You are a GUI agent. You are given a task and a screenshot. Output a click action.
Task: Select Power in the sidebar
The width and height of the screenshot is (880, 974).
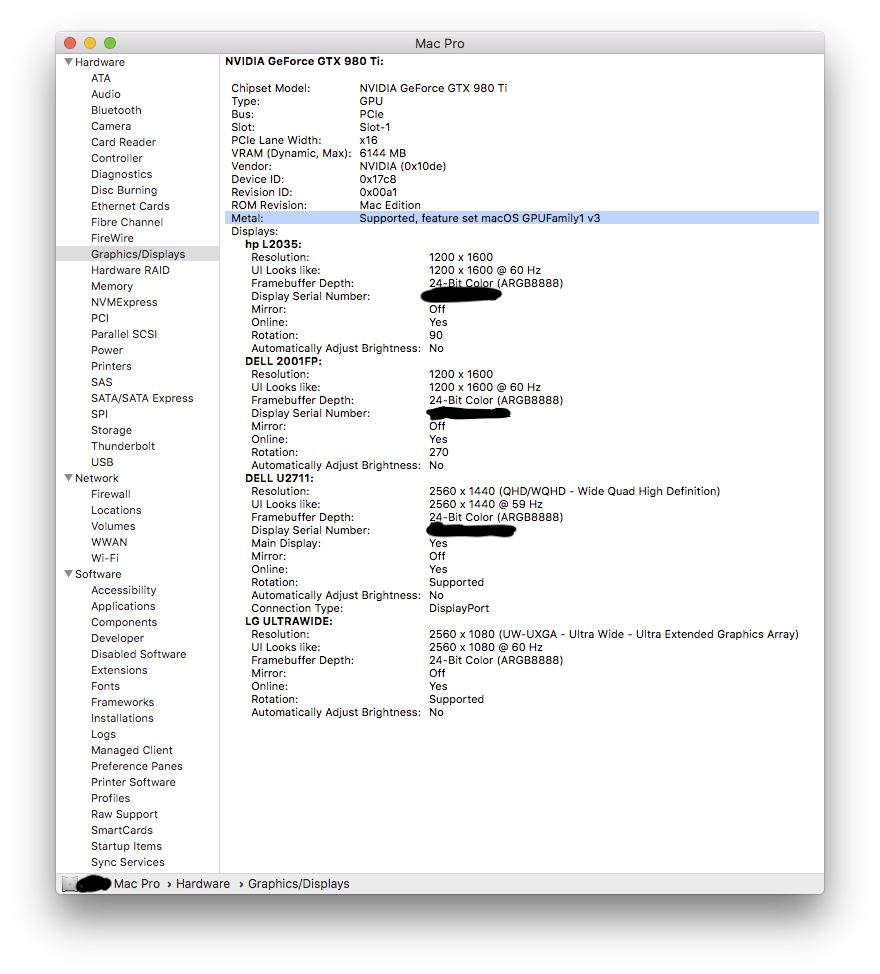pyautogui.click(x=107, y=350)
